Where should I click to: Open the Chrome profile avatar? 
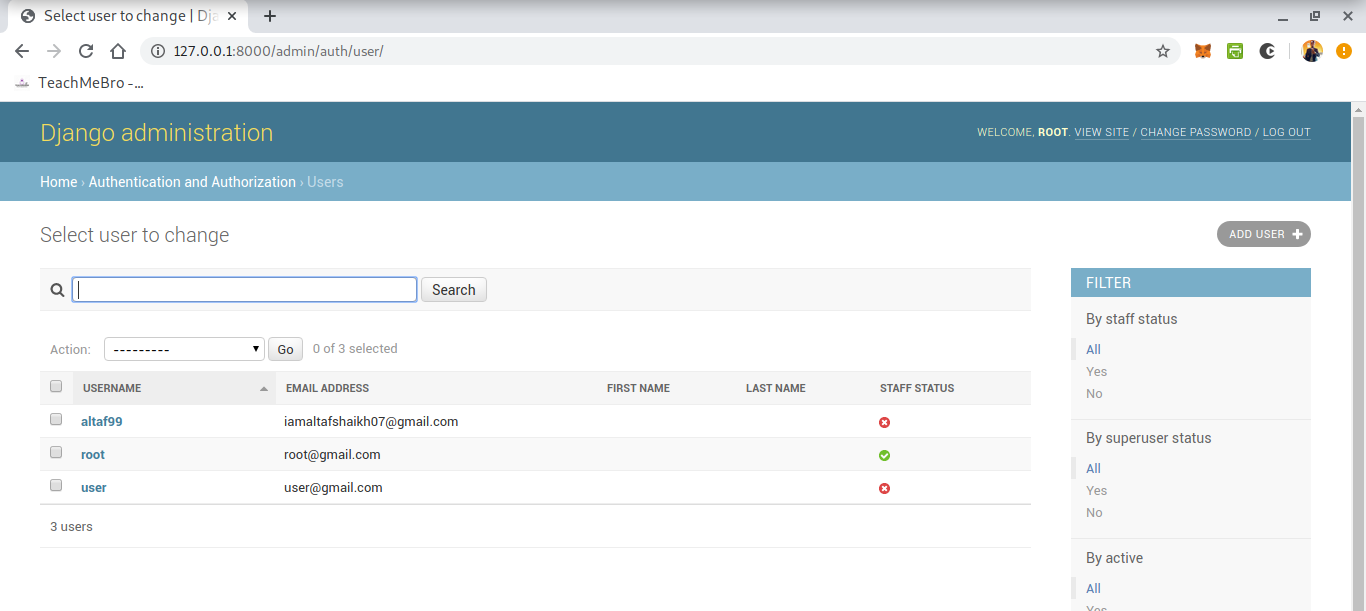(x=1312, y=51)
